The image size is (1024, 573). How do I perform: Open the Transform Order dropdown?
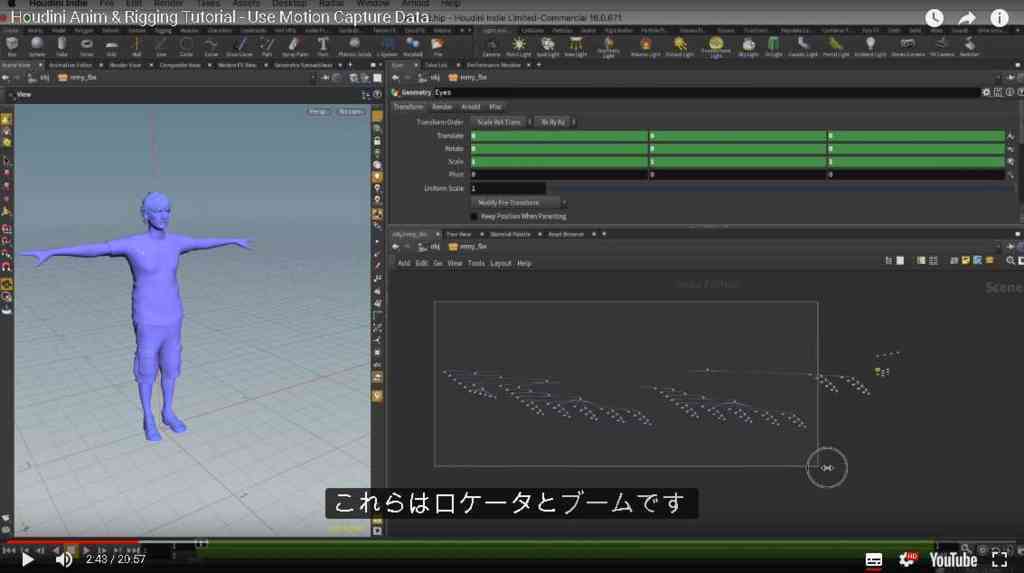(501, 122)
